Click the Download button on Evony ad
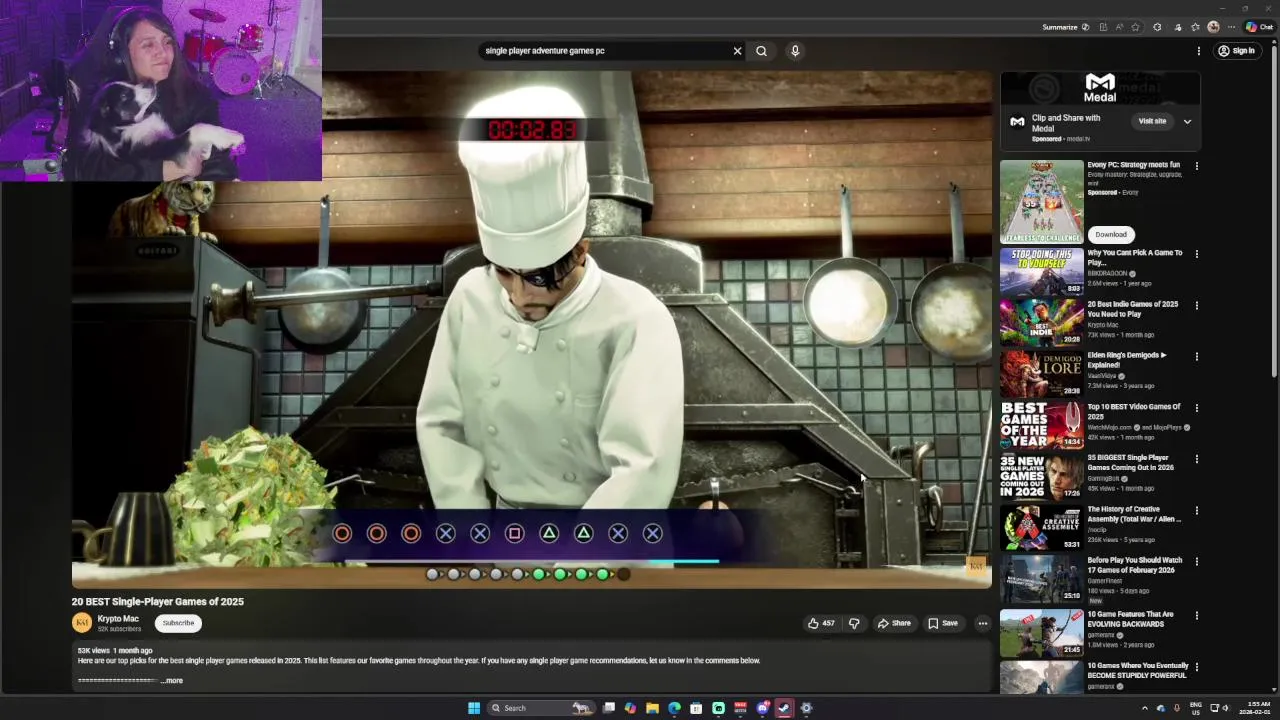The height and width of the screenshot is (720, 1280). 1110,234
